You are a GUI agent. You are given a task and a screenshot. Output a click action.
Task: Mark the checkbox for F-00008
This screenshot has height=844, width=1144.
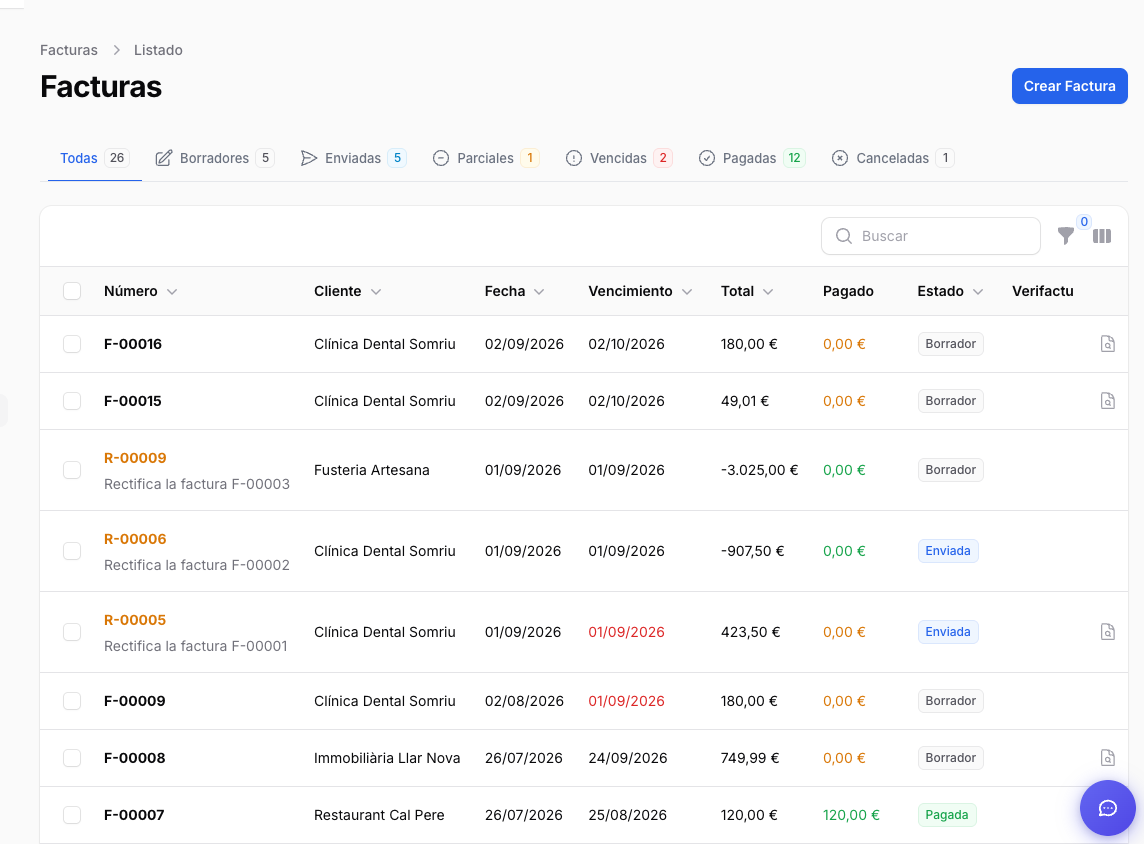pos(72,758)
